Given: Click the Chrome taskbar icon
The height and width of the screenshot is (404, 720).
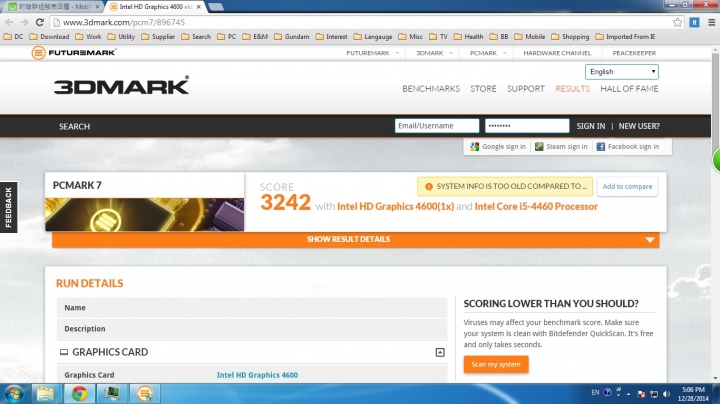Looking at the screenshot, I should coord(79,394).
